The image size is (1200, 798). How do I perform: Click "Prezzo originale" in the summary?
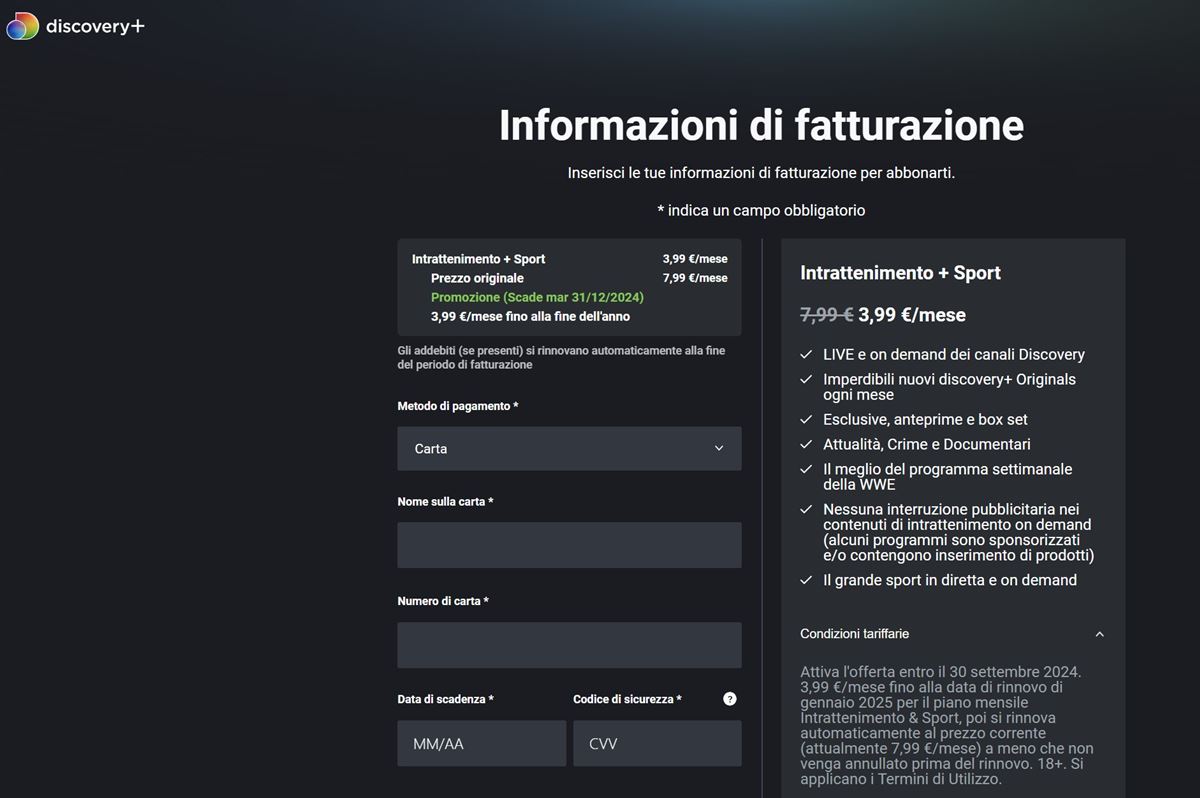[x=477, y=278]
